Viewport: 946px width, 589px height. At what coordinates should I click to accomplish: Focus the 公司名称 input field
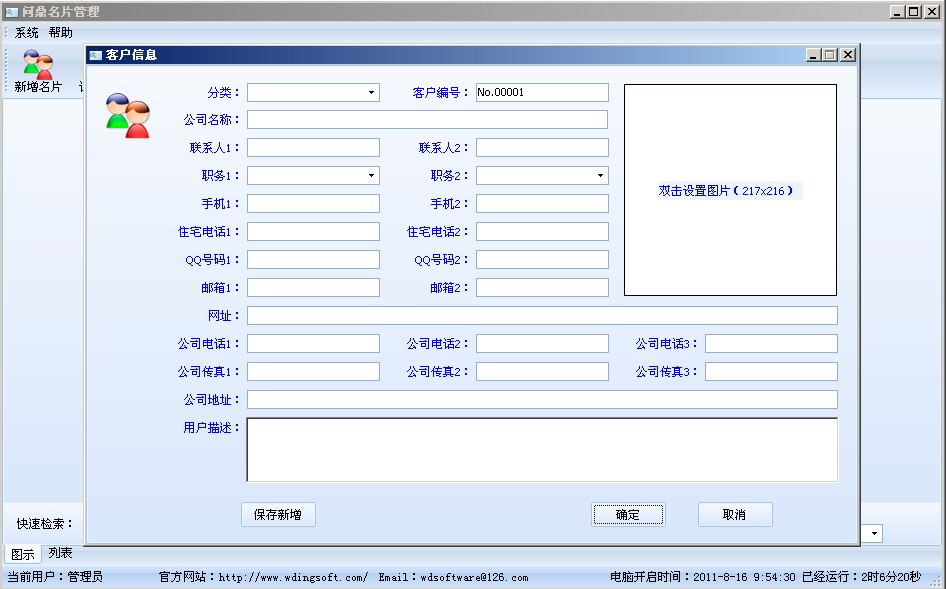(x=427, y=119)
